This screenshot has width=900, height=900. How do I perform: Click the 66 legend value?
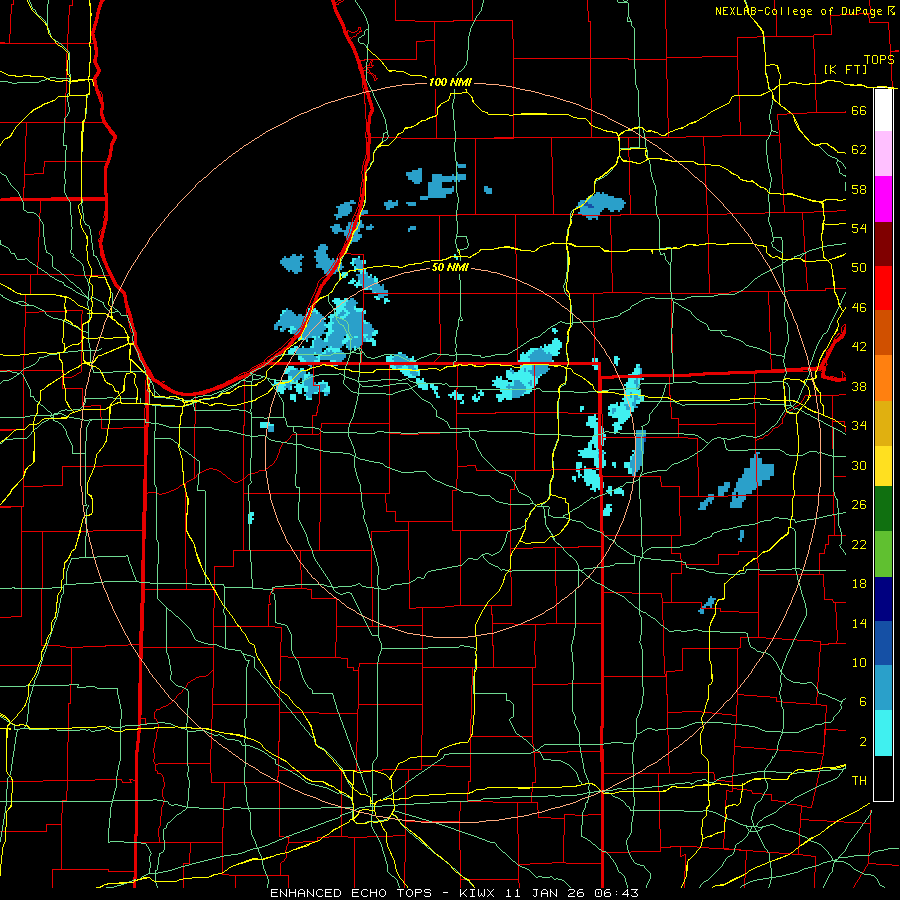[859, 110]
